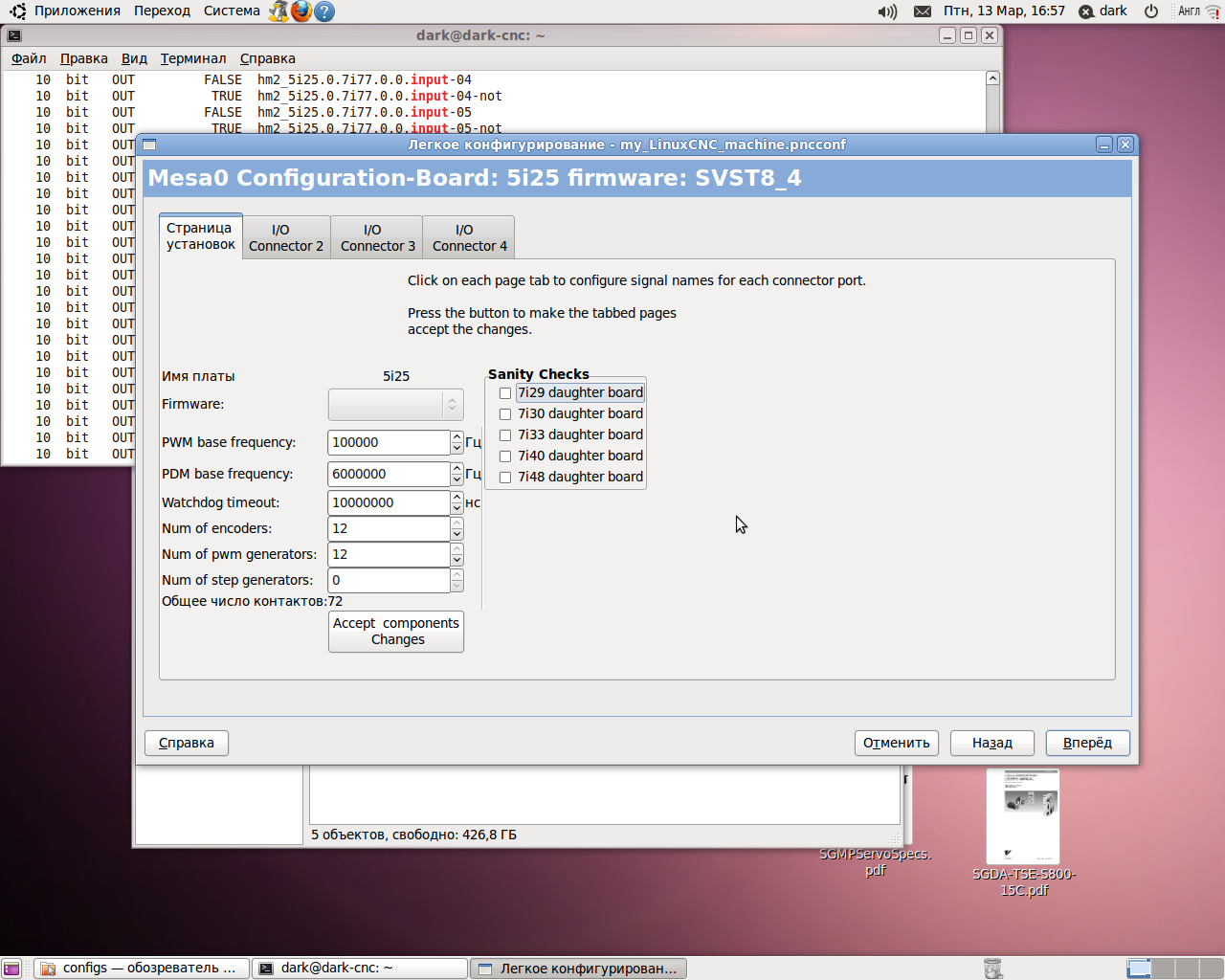
Task: Select the SGMPServoSpecs.pdf desktop file
Action: (875, 861)
